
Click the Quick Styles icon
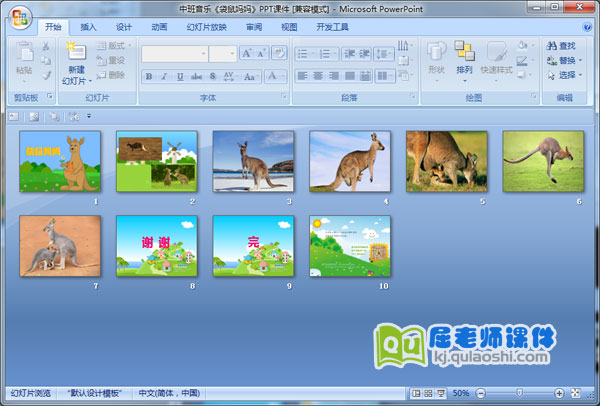tap(496, 52)
